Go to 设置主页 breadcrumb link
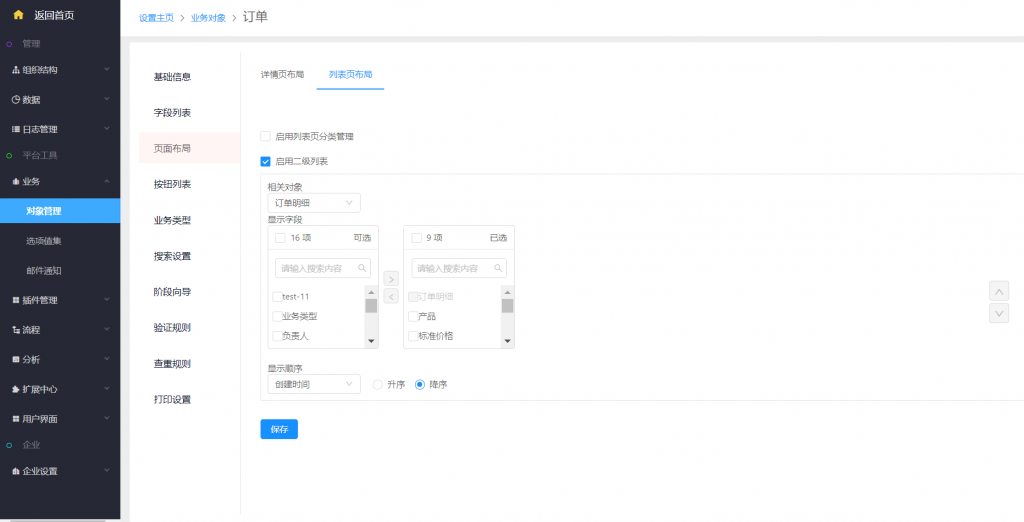Image resolution: width=1024 pixels, height=522 pixels. [156, 18]
